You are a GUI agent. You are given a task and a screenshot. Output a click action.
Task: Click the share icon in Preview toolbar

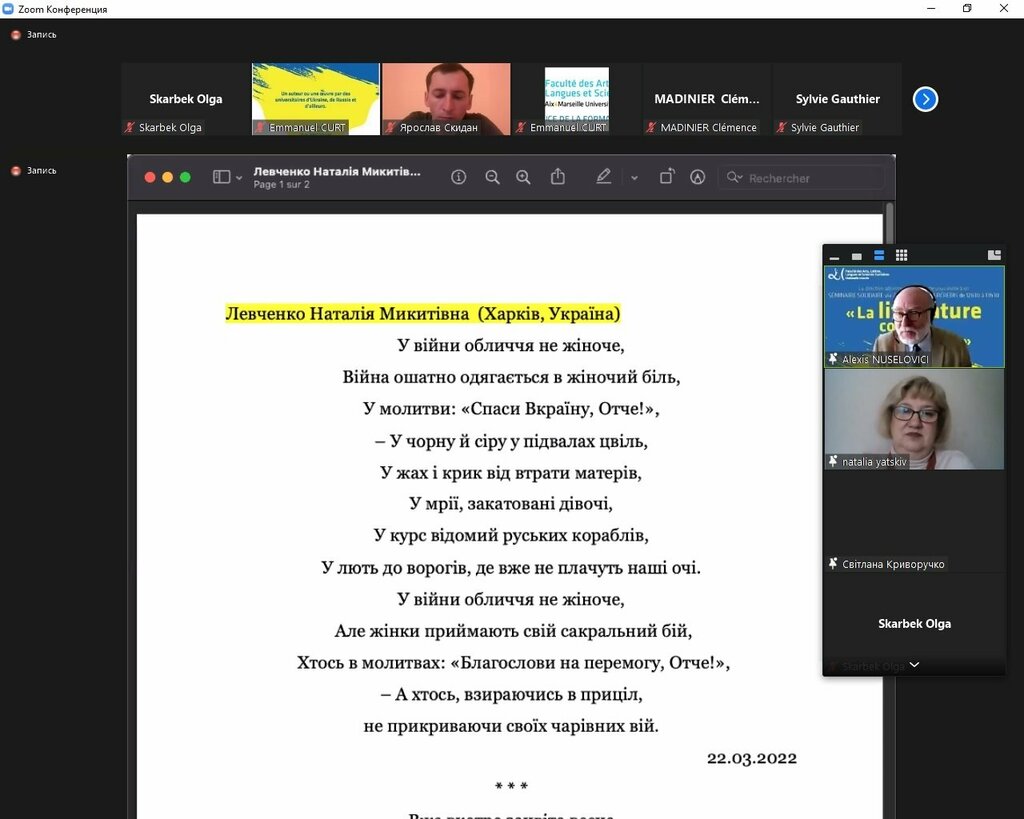click(x=558, y=177)
